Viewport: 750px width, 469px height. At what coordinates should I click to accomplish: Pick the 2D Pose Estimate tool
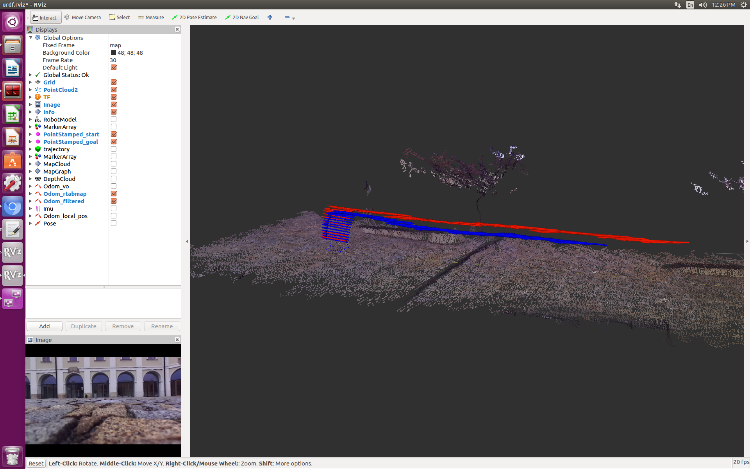coord(194,17)
